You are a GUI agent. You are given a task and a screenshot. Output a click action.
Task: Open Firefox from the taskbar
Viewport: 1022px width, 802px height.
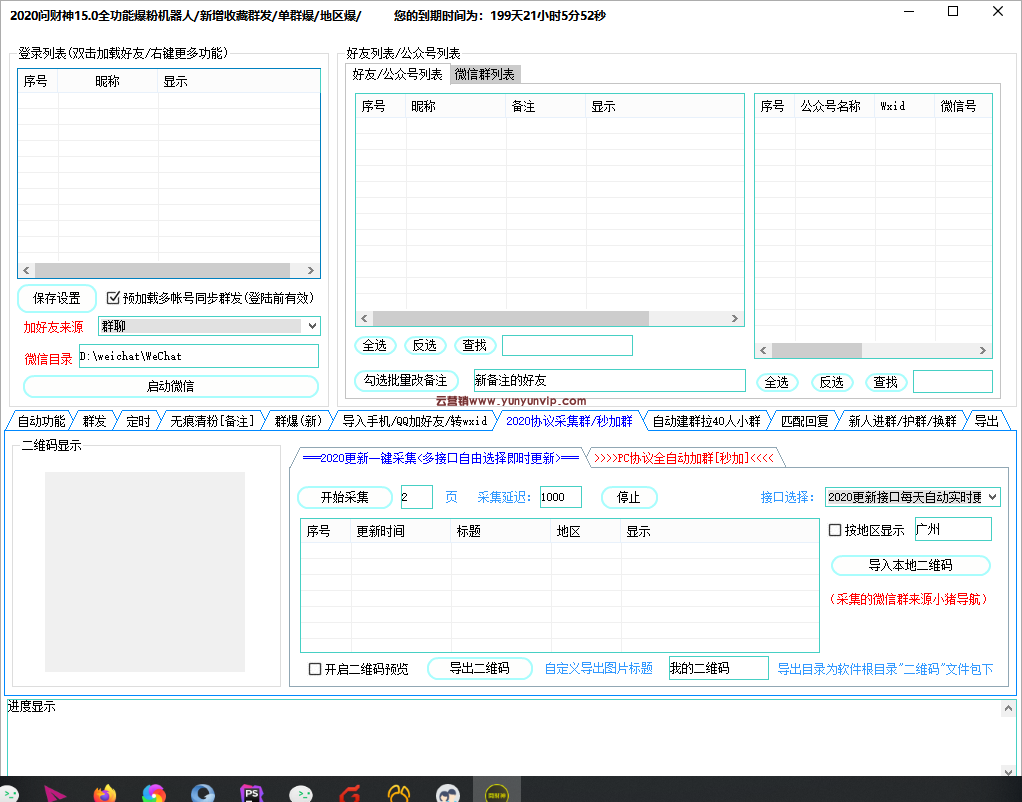104,793
